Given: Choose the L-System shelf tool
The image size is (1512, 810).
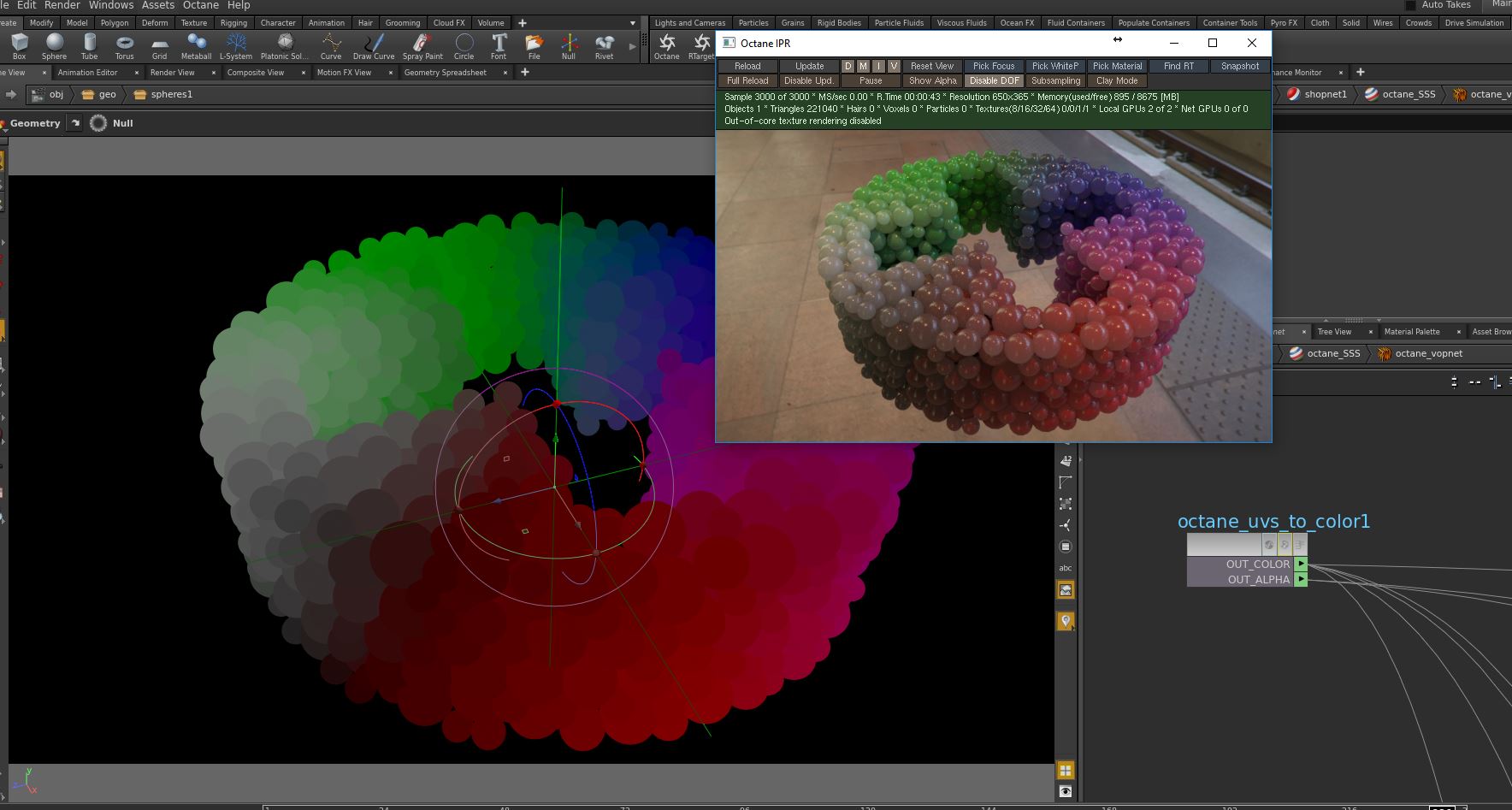Looking at the screenshot, I should tap(236, 45).
